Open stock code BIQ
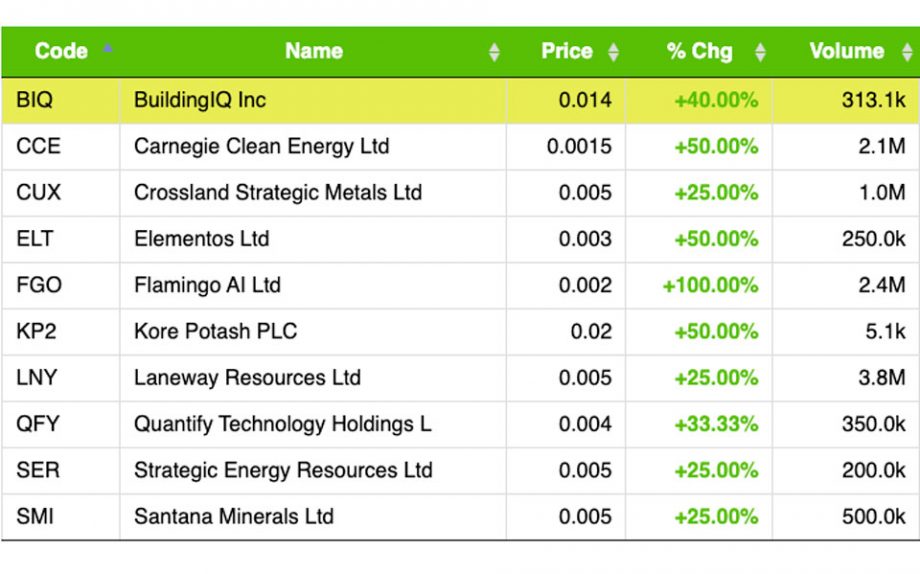The height and width of the screenshot is (574, 920). pos(35,100)
